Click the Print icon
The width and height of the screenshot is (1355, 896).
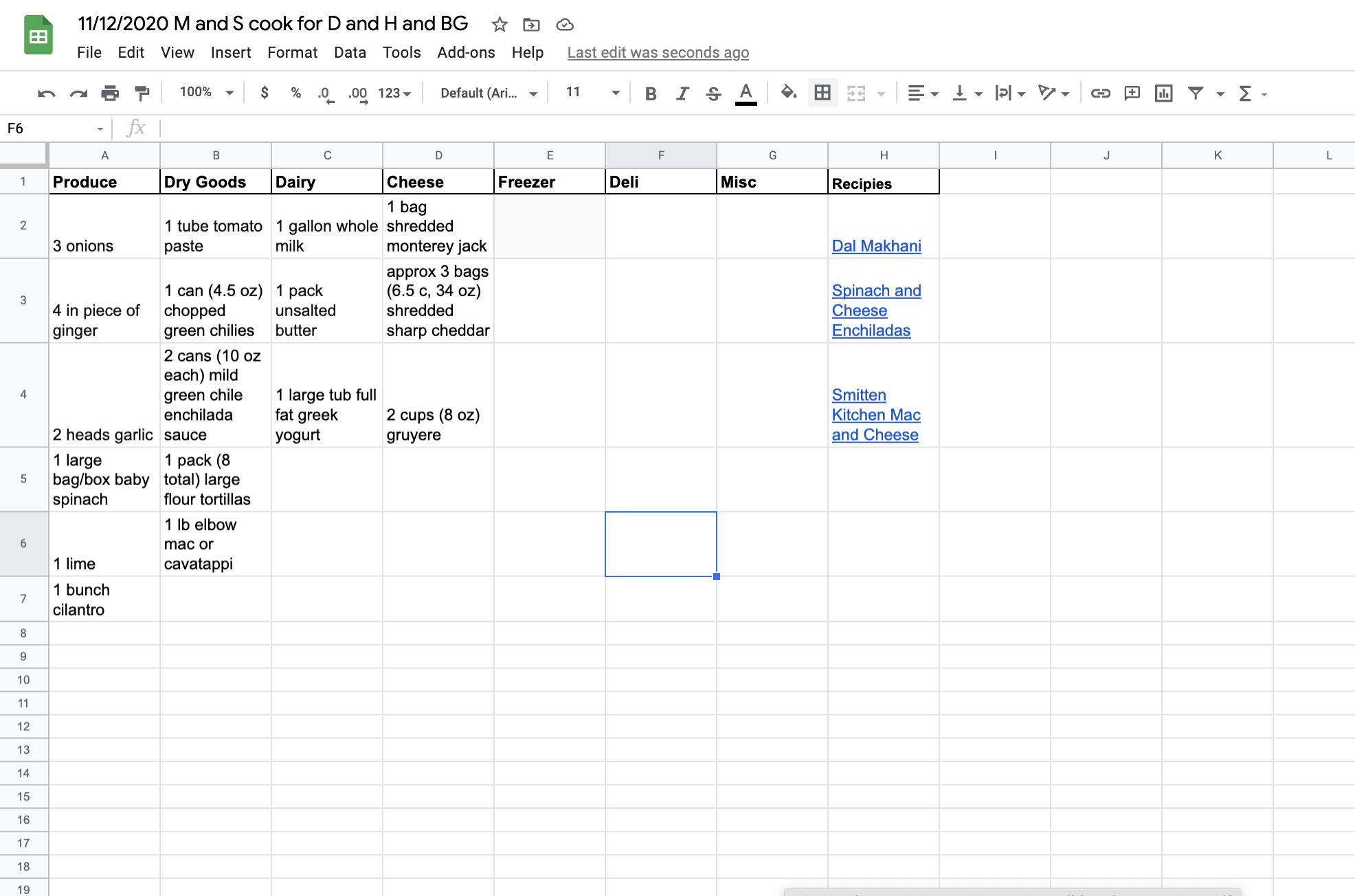(x=110, y=93)
